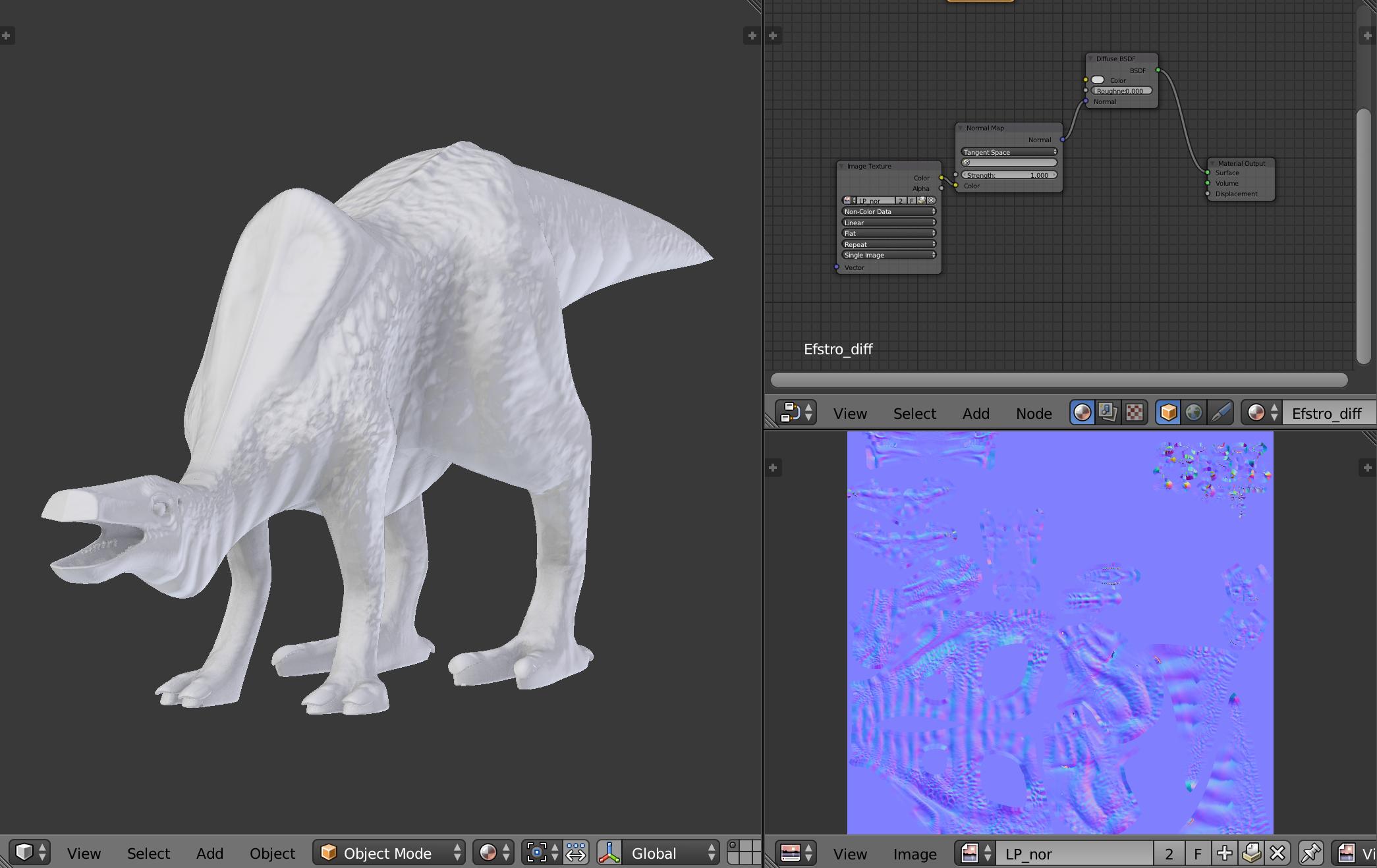Open the Node Editor View menu
The width and height of the screenshot is (1377, 868).
[x=850, y=413]
